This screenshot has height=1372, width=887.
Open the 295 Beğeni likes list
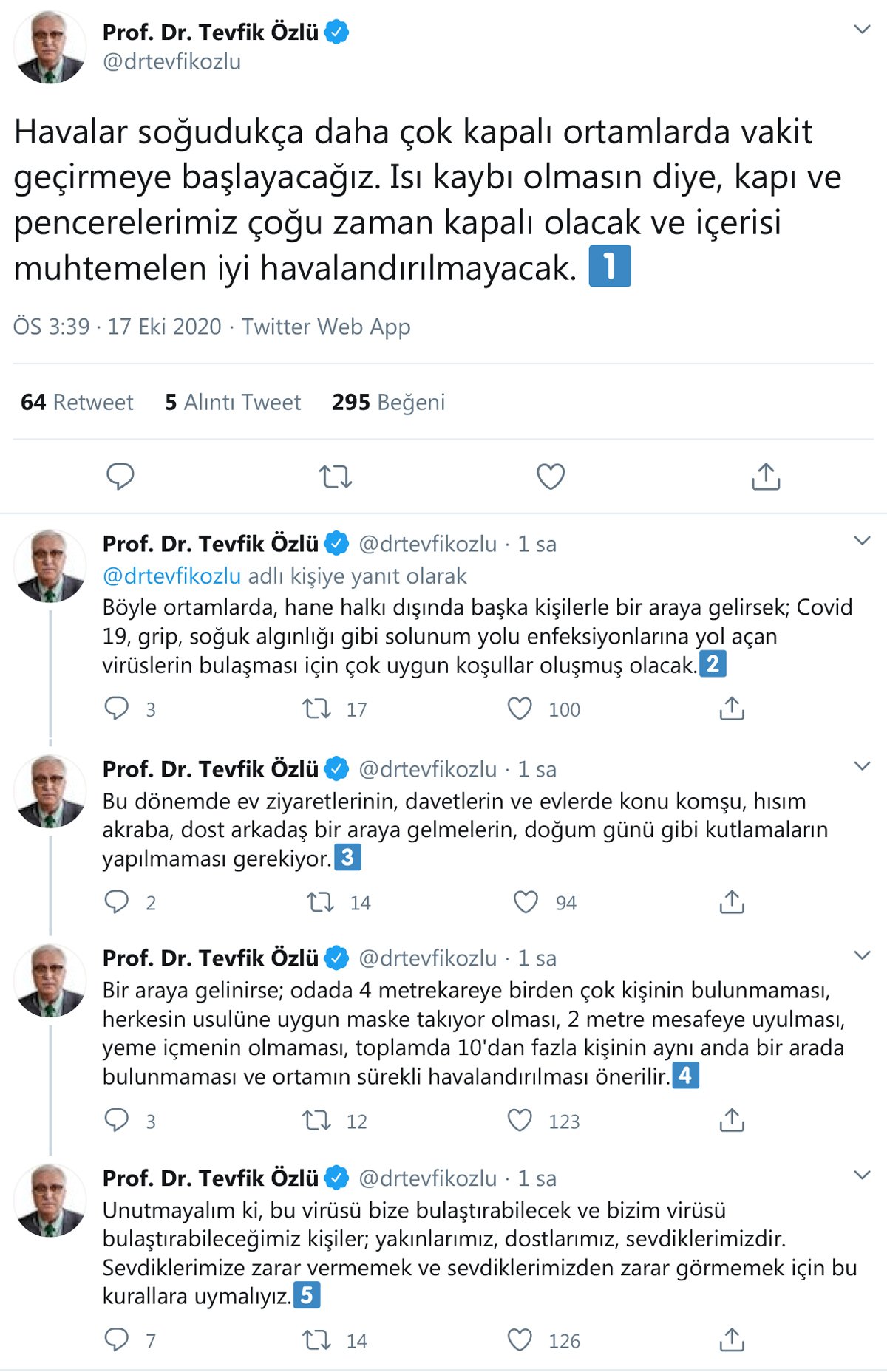[x=388, y=402]
